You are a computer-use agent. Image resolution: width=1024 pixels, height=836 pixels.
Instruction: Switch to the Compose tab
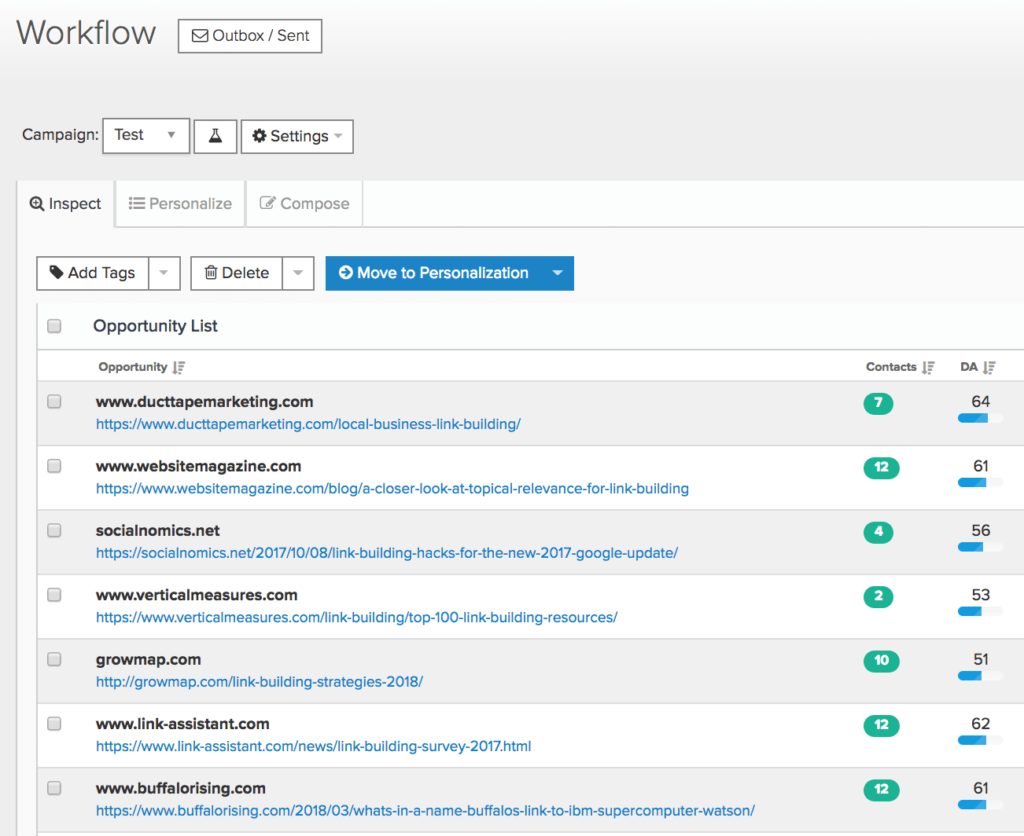[x=305, y=203]
